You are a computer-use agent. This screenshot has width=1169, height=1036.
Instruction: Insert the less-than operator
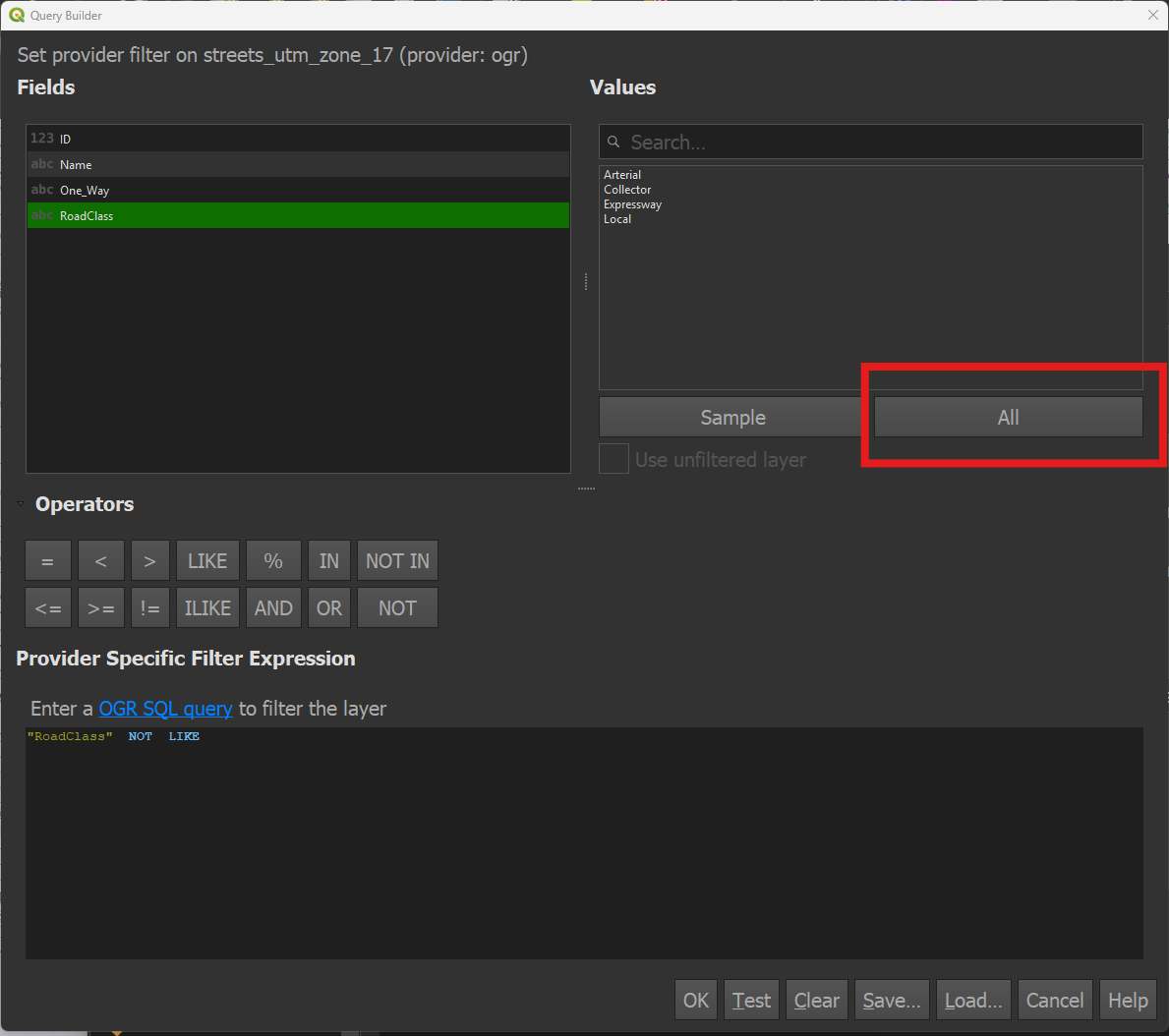[x=100, y=560]
